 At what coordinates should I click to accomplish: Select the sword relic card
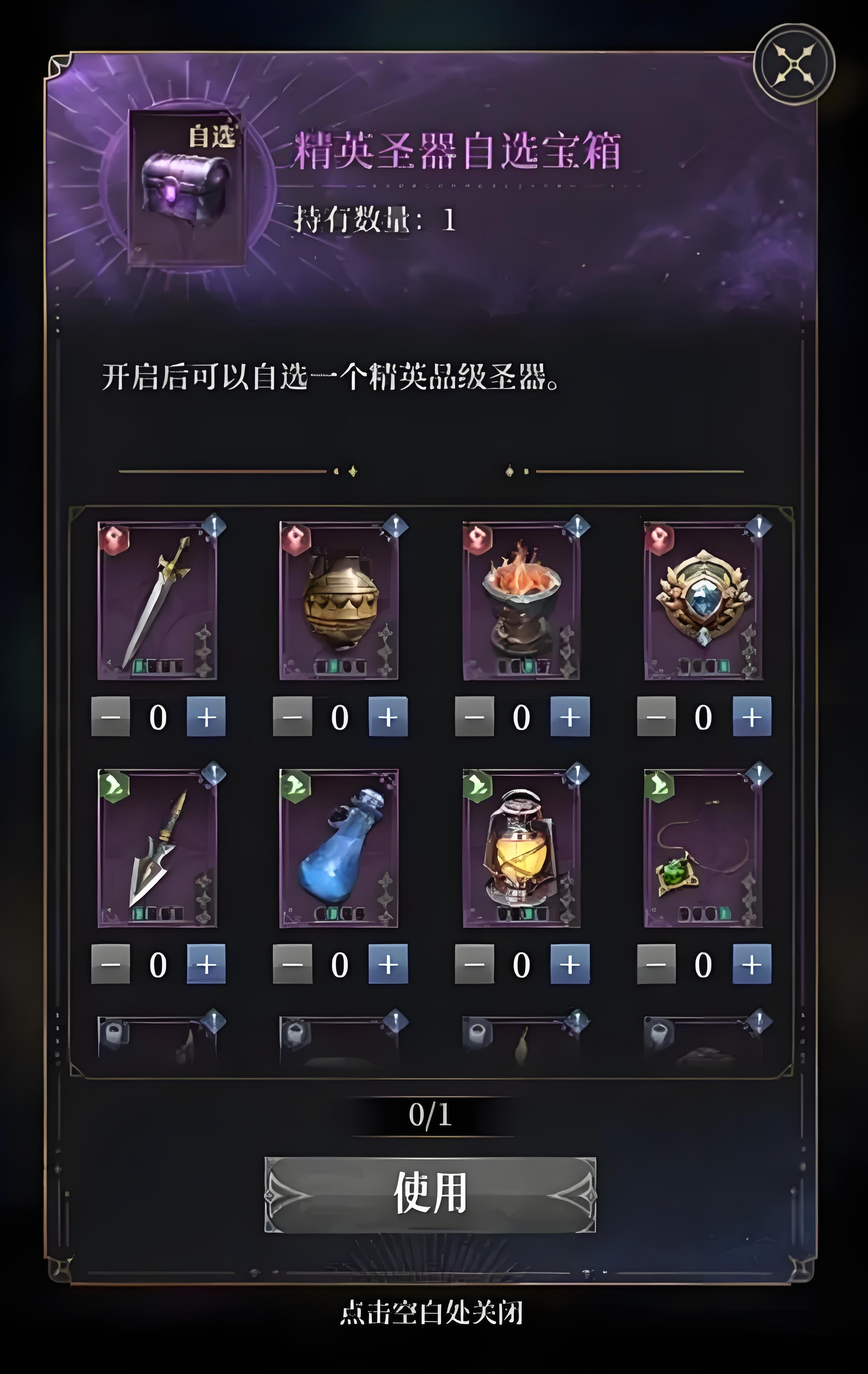157,600
